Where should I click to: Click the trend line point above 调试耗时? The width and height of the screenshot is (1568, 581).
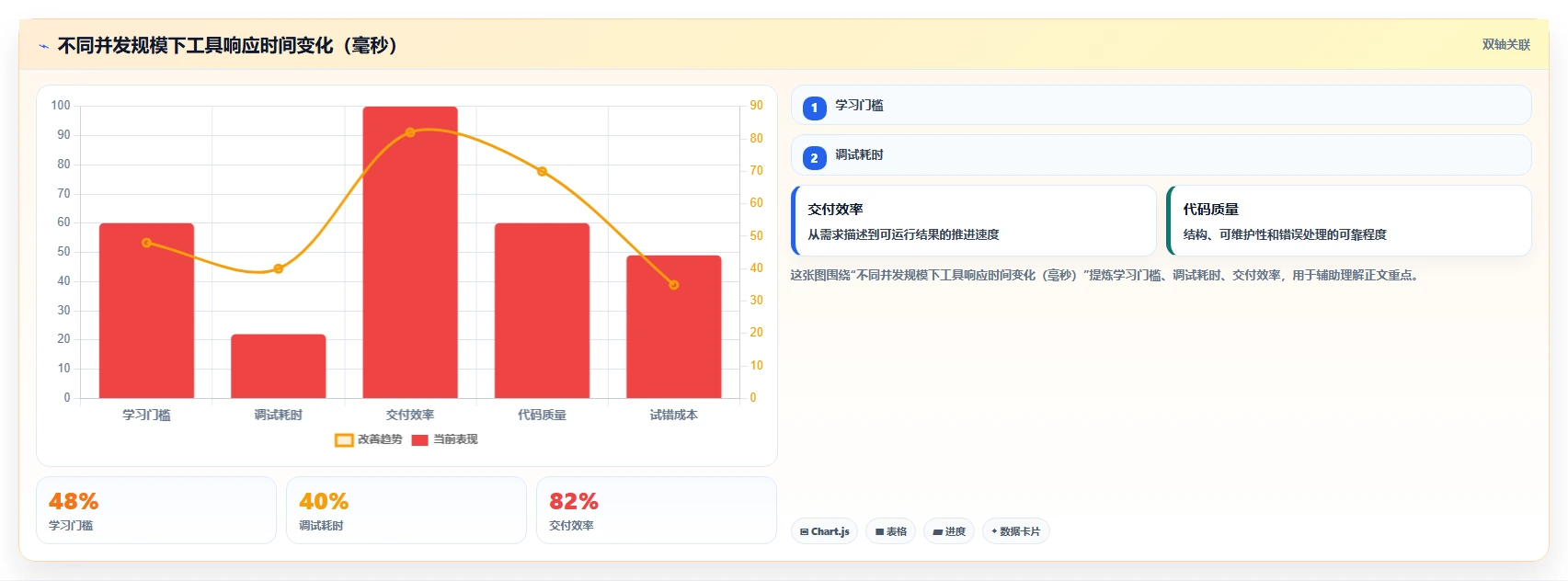point(278,268)
